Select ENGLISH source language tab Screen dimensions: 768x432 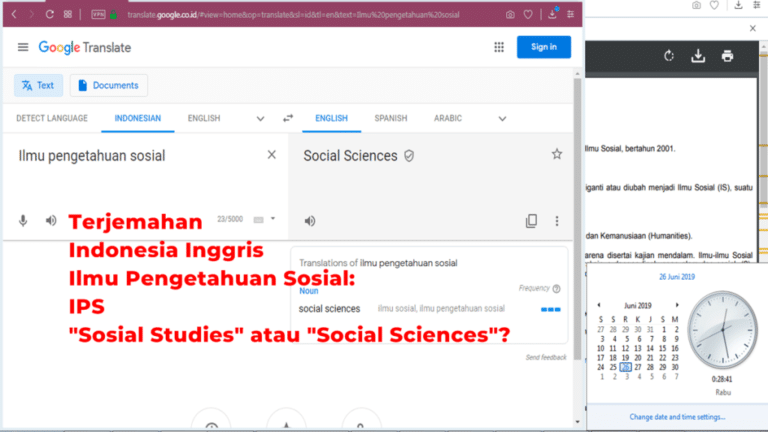(x=204, y=118)
